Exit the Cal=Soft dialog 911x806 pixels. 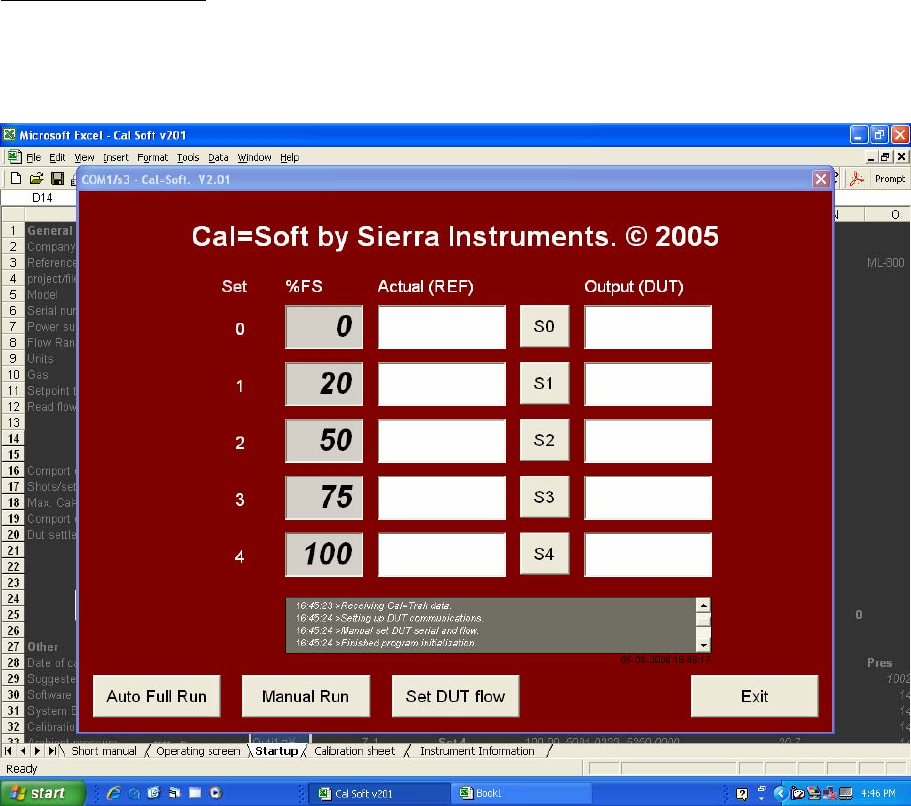tap(755, 696)
